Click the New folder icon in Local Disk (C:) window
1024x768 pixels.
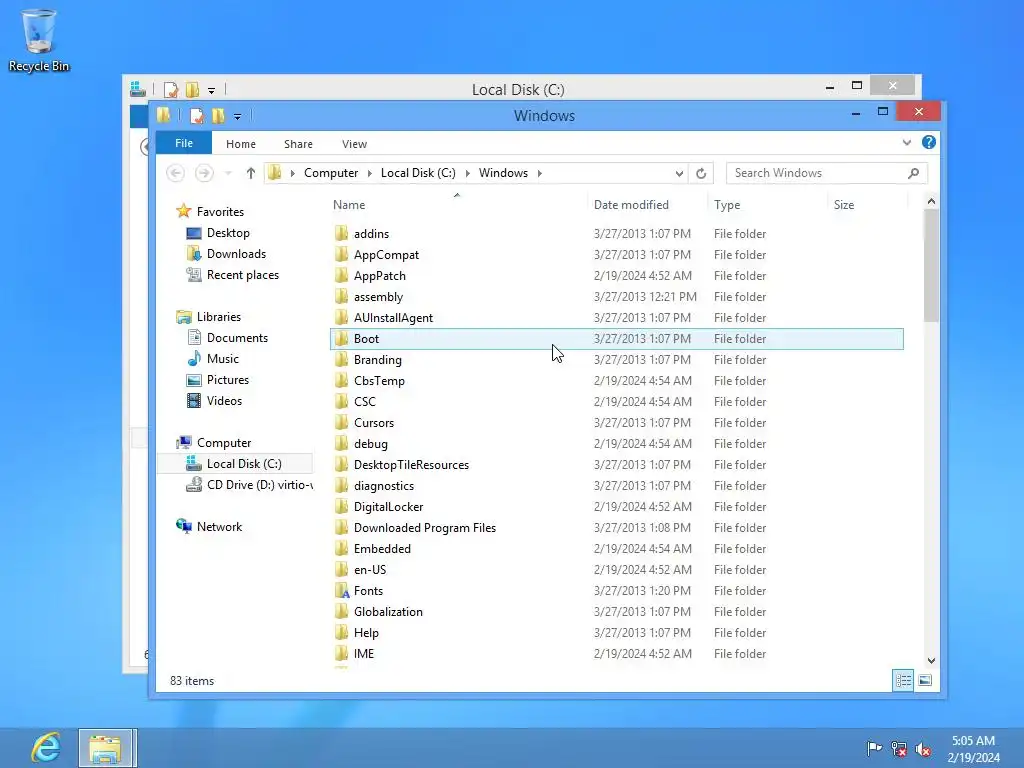[192, 89]
